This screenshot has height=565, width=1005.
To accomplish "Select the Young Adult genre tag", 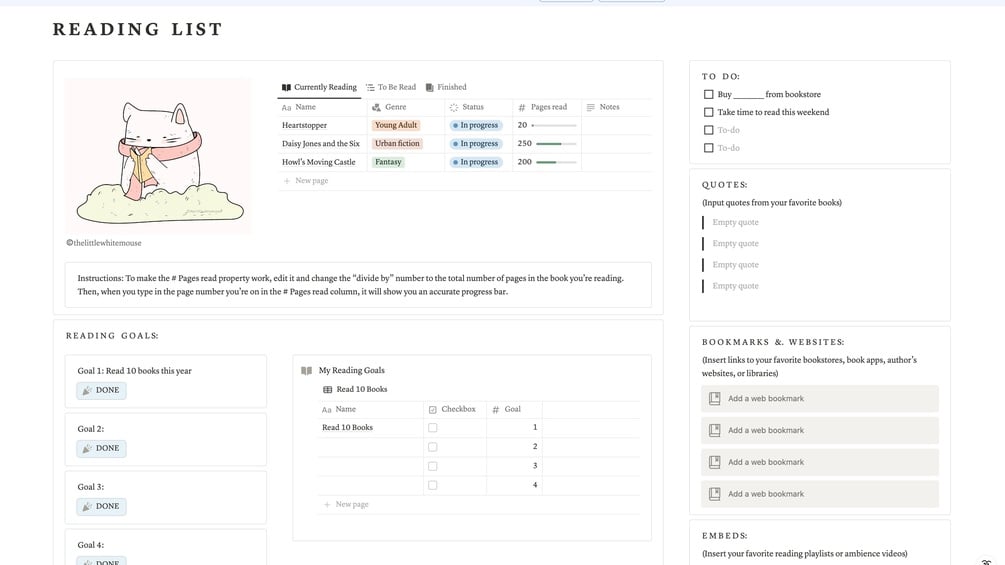I will click(395, 126).
